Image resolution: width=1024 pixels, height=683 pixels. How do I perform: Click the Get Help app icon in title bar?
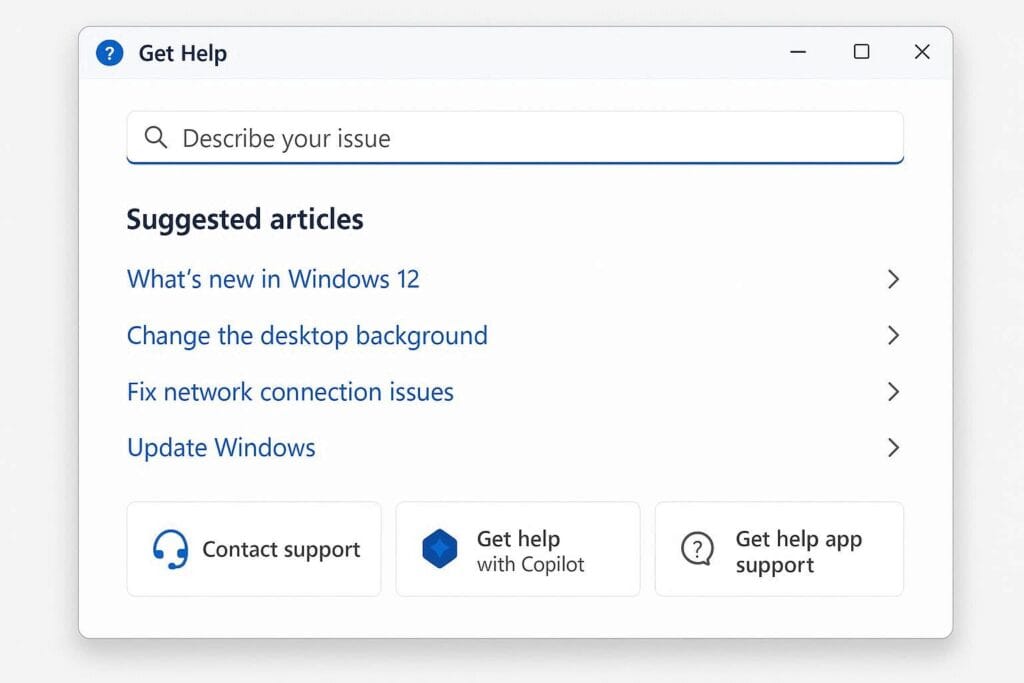109,53
